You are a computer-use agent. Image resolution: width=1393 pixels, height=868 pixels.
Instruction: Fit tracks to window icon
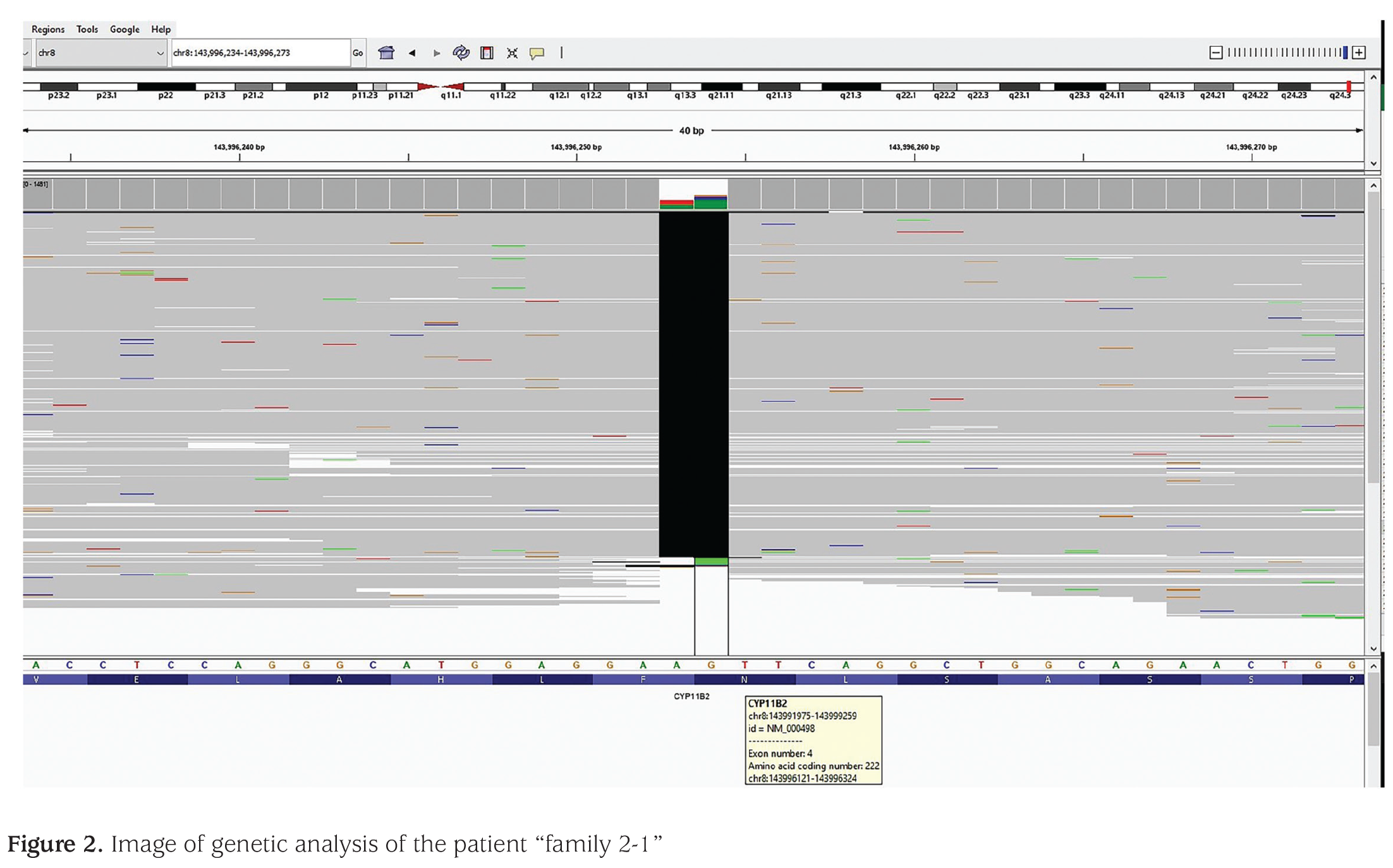click(x=512, y=53)
